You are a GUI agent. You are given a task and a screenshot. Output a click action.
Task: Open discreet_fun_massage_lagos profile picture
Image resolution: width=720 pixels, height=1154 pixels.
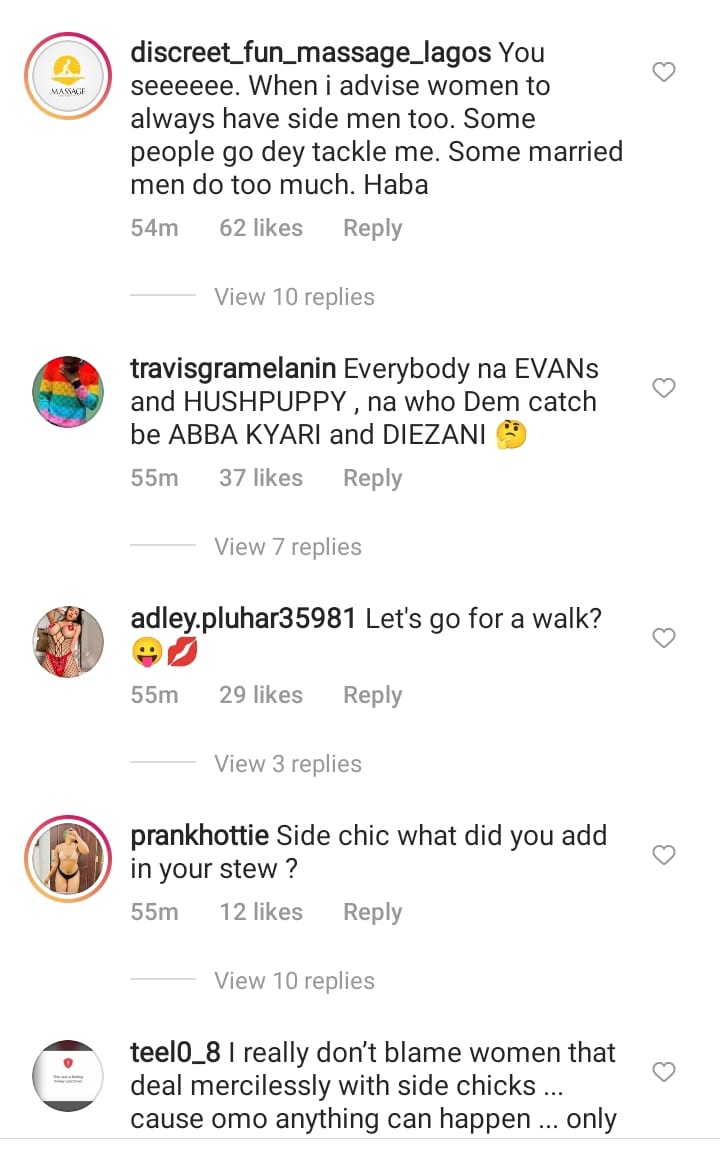[x=69, y=76]
